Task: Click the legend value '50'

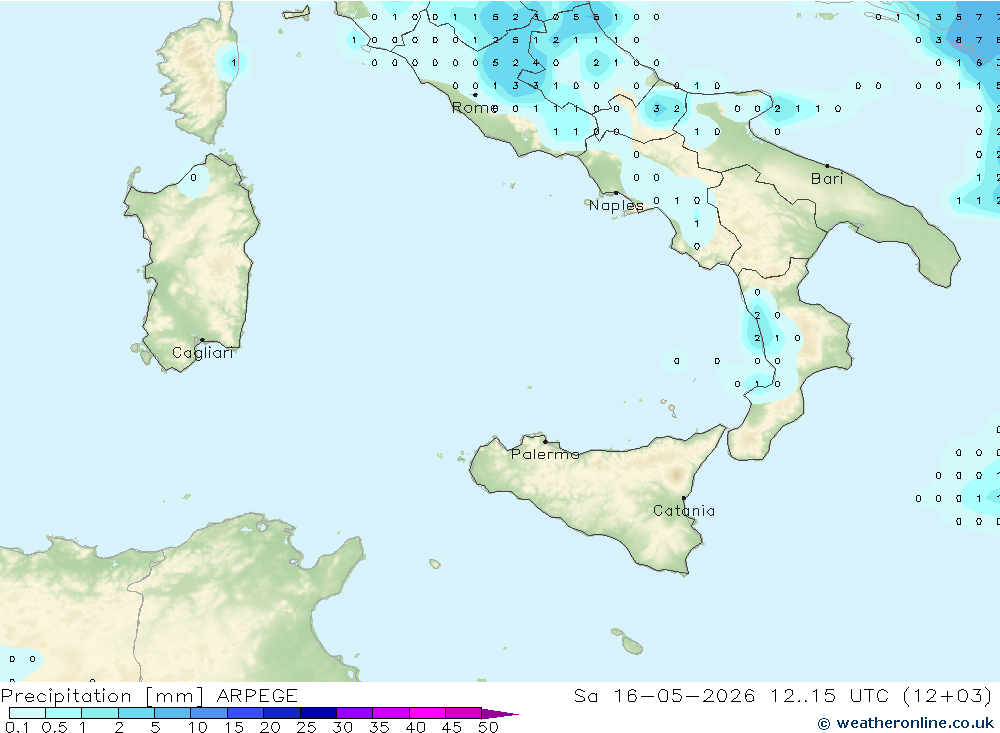Action: tap(488, 727)
